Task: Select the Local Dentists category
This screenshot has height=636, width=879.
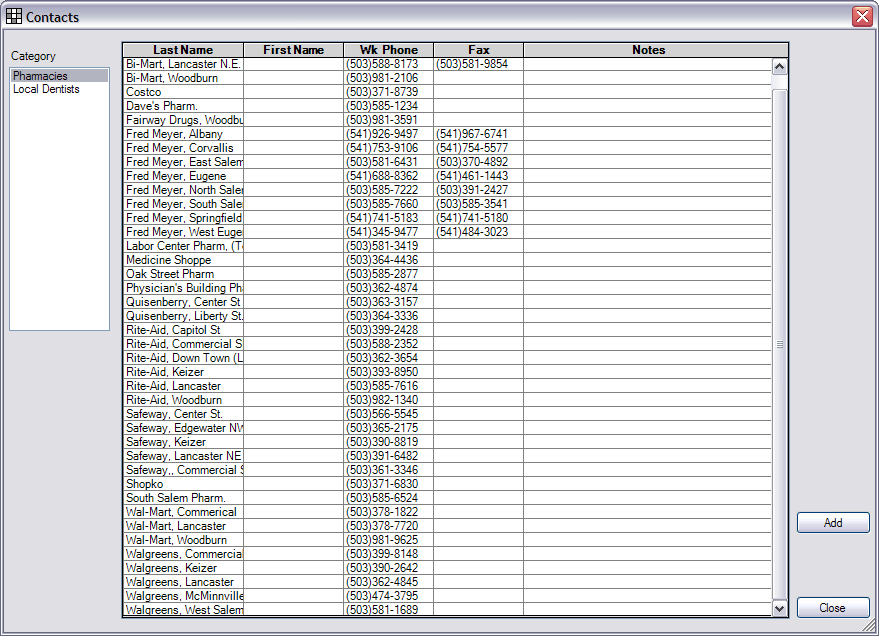Action: [x=59, y=89]
